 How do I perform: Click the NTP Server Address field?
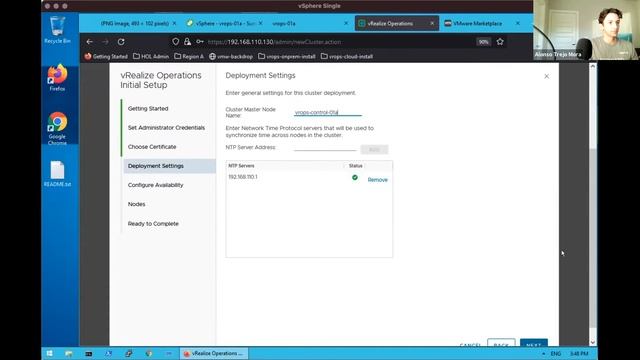325,147
